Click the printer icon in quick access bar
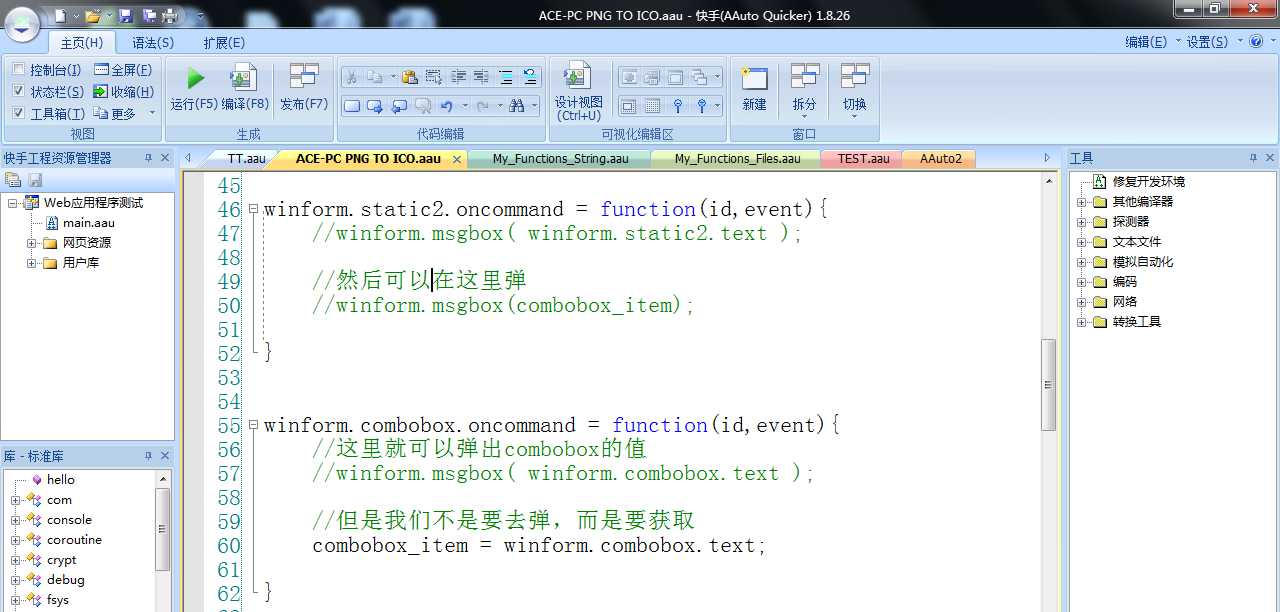 [170, 15]
